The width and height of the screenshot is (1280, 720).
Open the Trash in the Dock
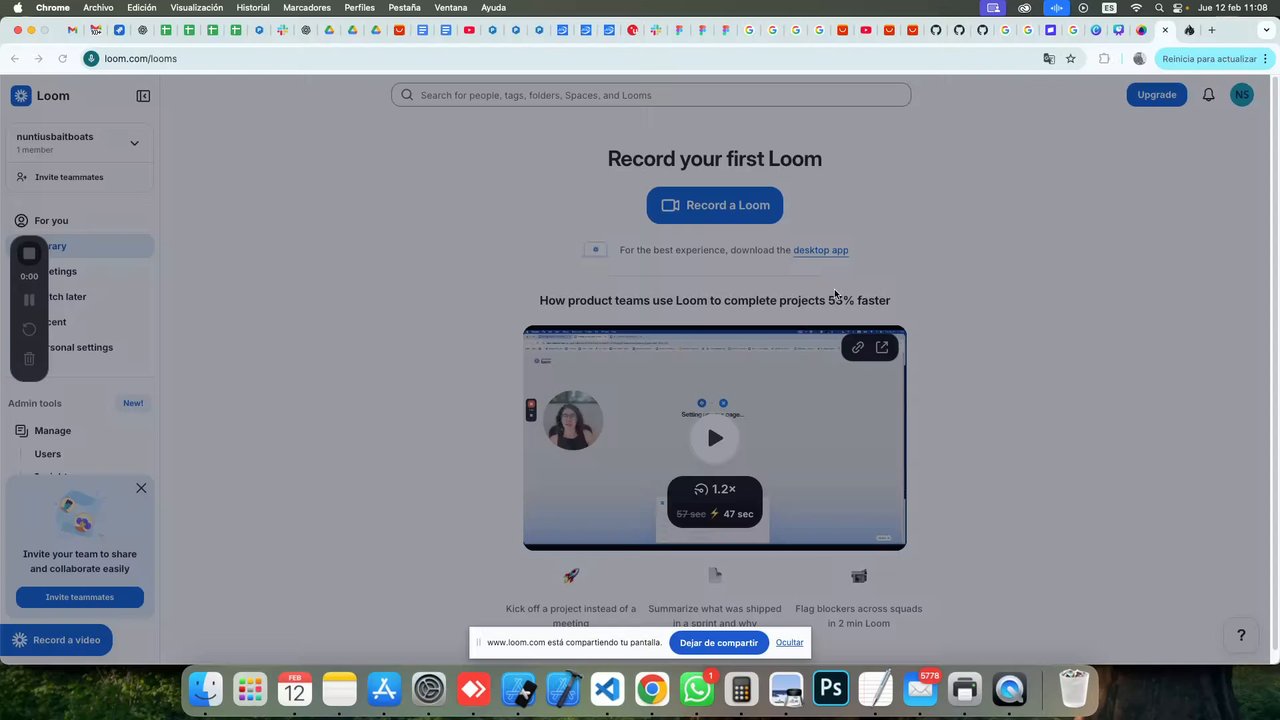tap(1074, 689)
